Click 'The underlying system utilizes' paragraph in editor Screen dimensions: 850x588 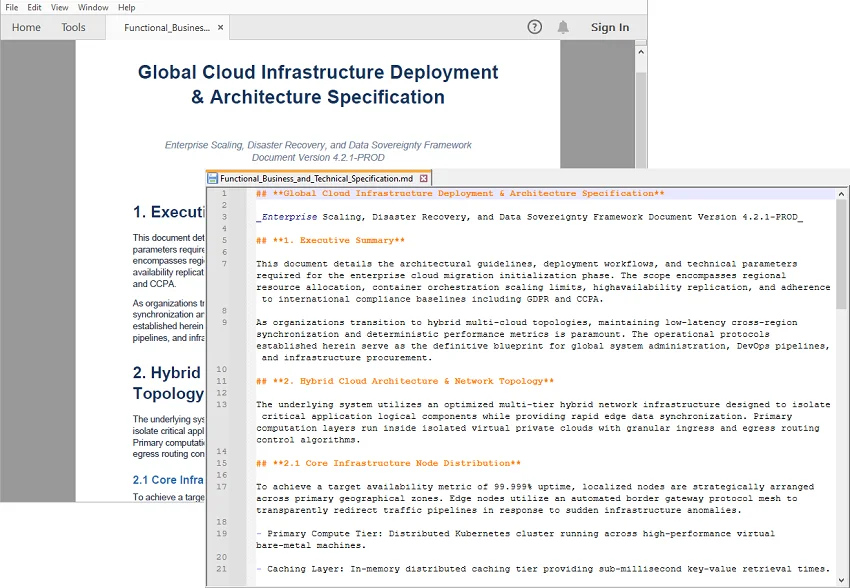coord(543,422)
